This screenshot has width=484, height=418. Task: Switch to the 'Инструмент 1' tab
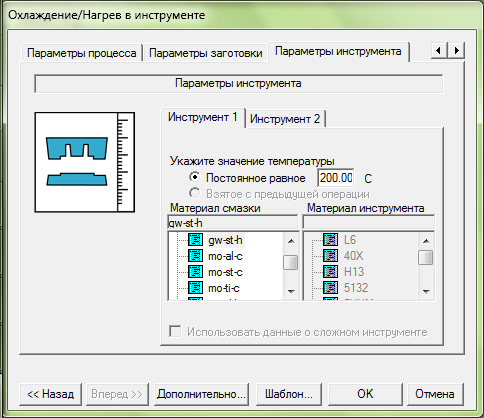[203, 117]
